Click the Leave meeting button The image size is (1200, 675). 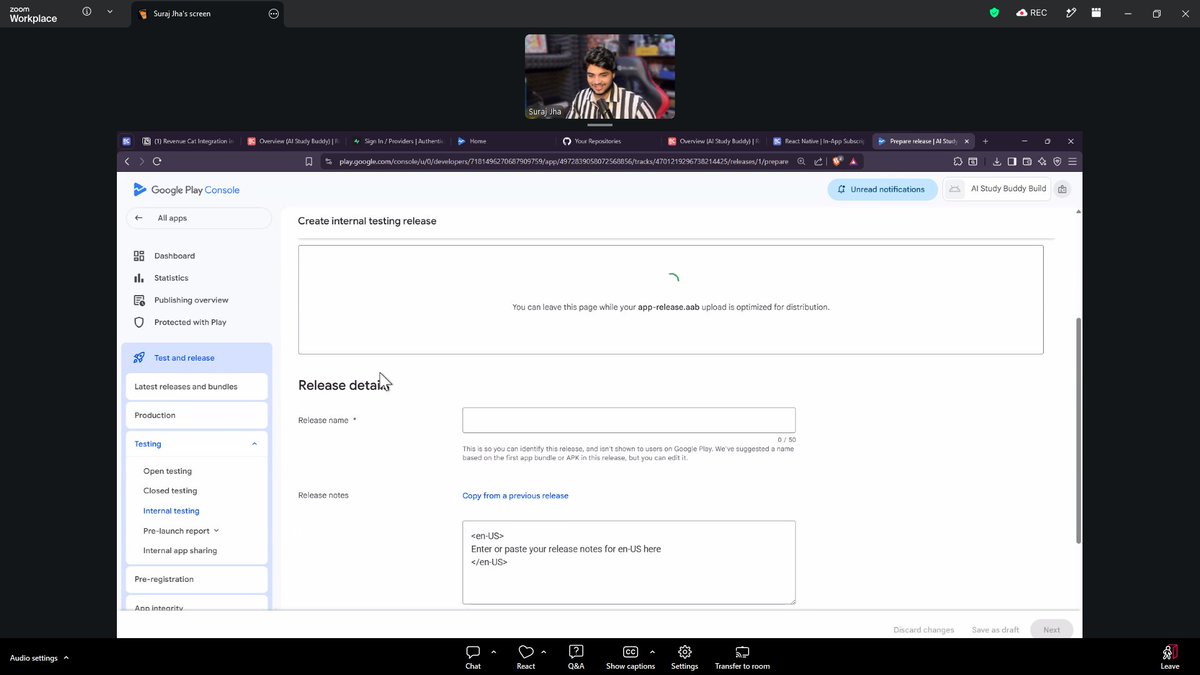(x=1169, y=657)
